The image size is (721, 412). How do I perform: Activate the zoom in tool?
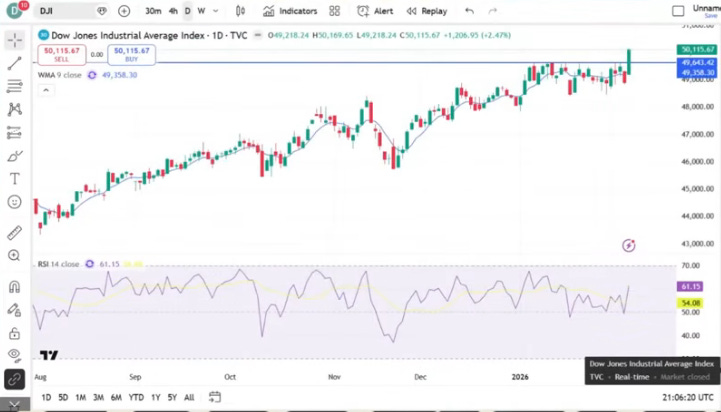click(14, 255)
